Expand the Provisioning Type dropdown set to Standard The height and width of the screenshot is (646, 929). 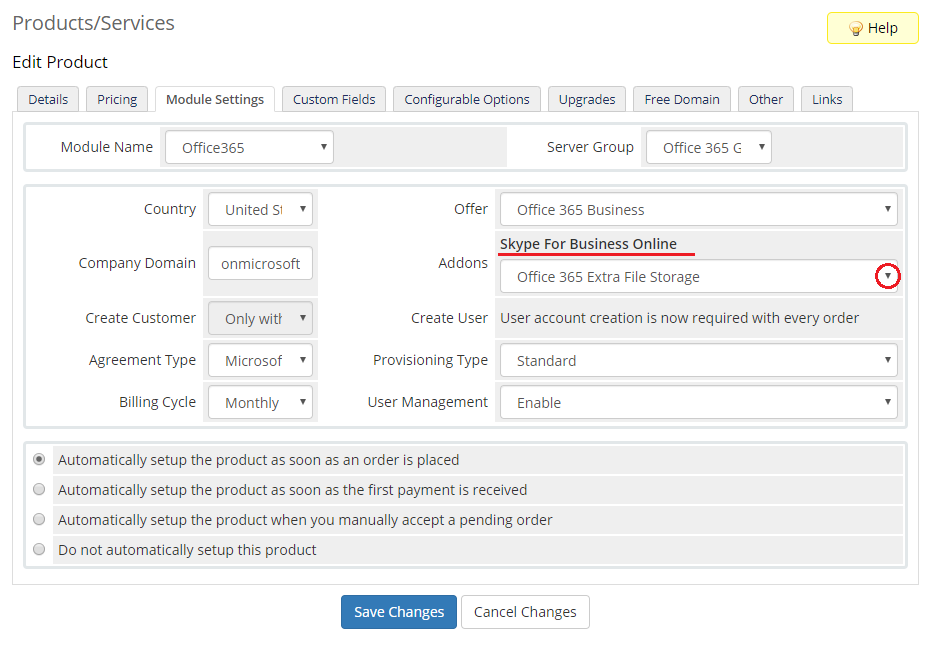coord(699,360)
